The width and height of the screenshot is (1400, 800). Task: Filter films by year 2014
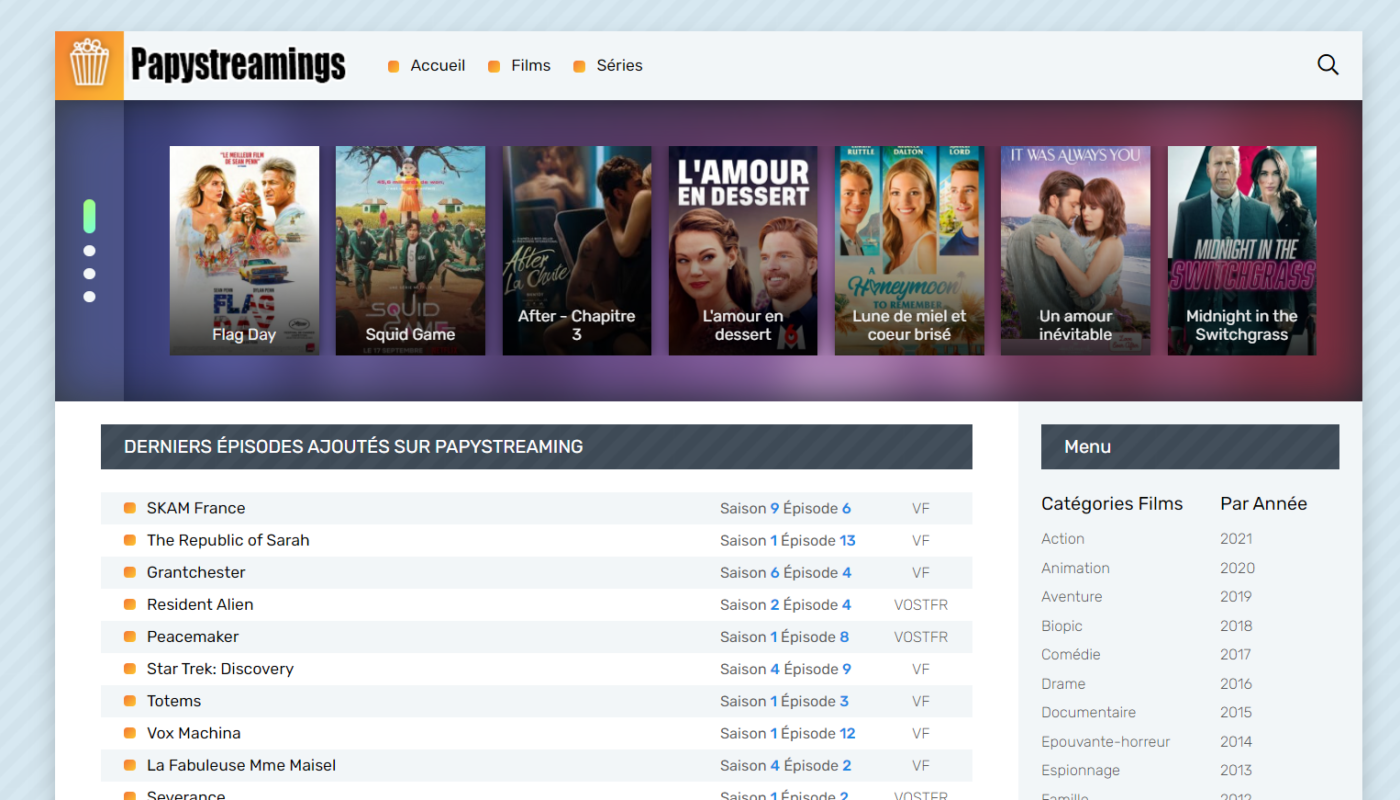point(1236,742)
